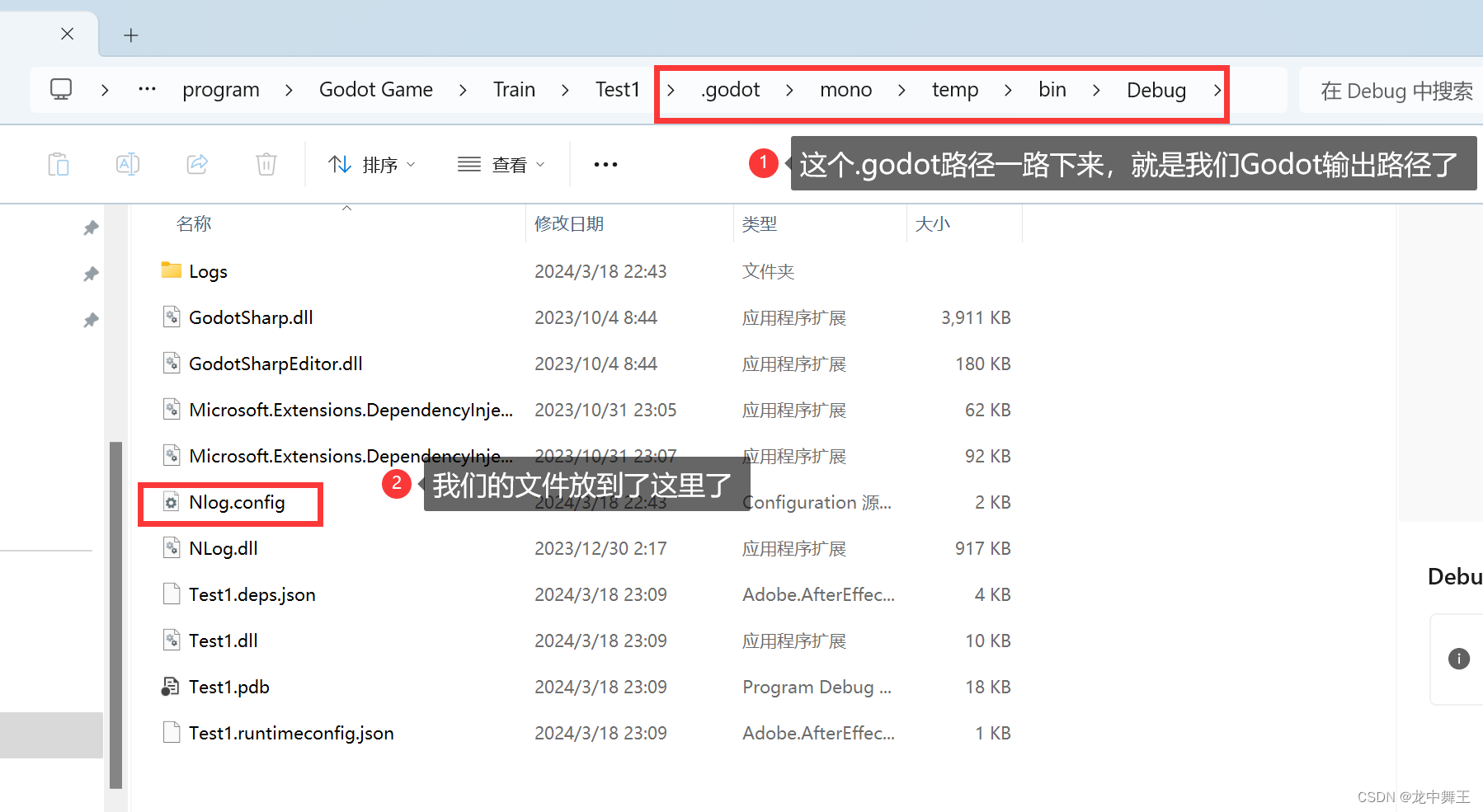
Task: Click the paste clipboard icon in toolbar
Action: coord(59,164)
